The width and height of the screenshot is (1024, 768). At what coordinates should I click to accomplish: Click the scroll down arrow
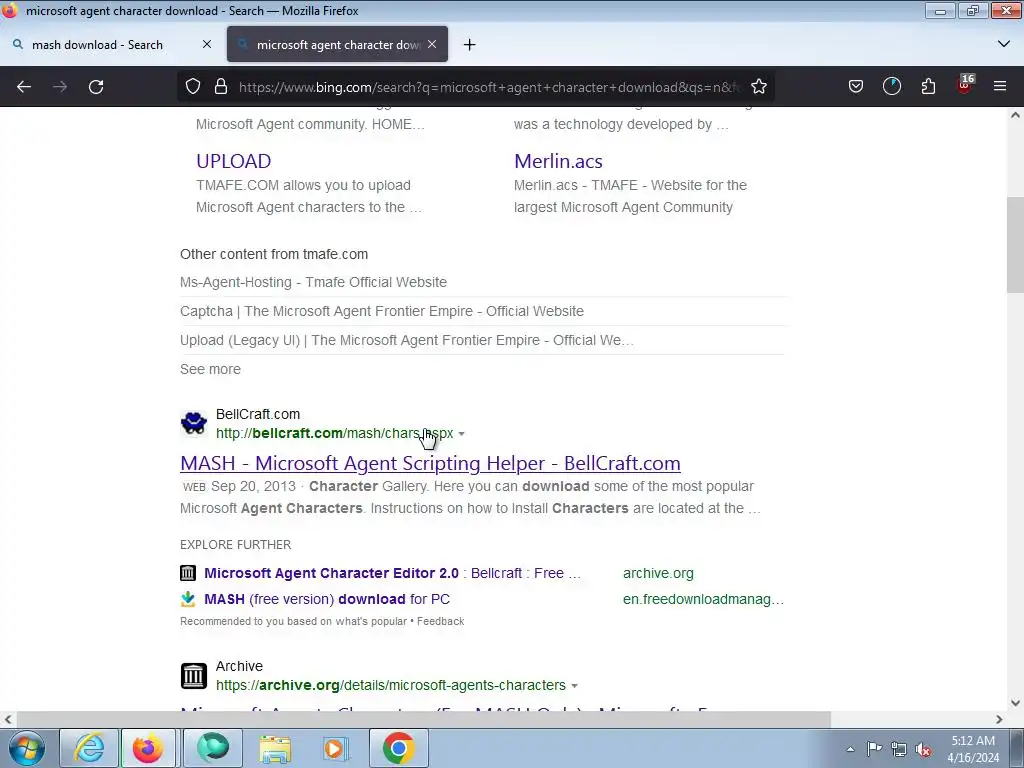coord(1015,703)
